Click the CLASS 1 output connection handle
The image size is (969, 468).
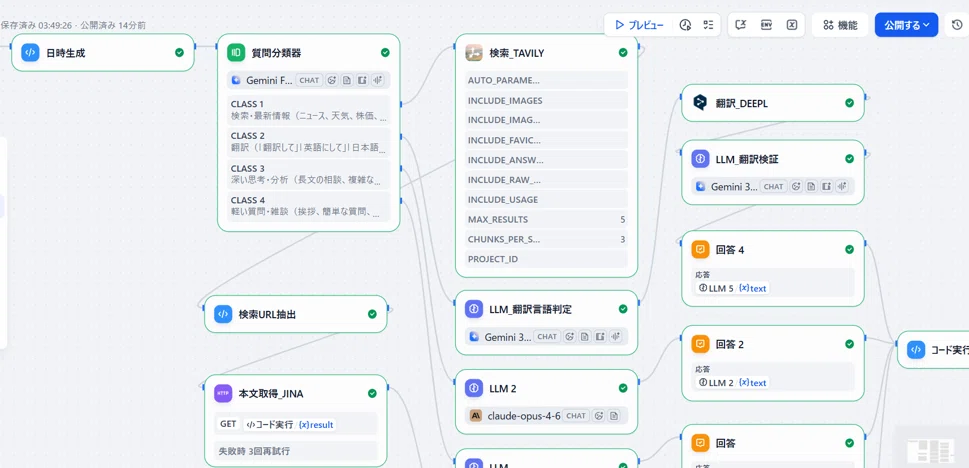click(402, 104)
